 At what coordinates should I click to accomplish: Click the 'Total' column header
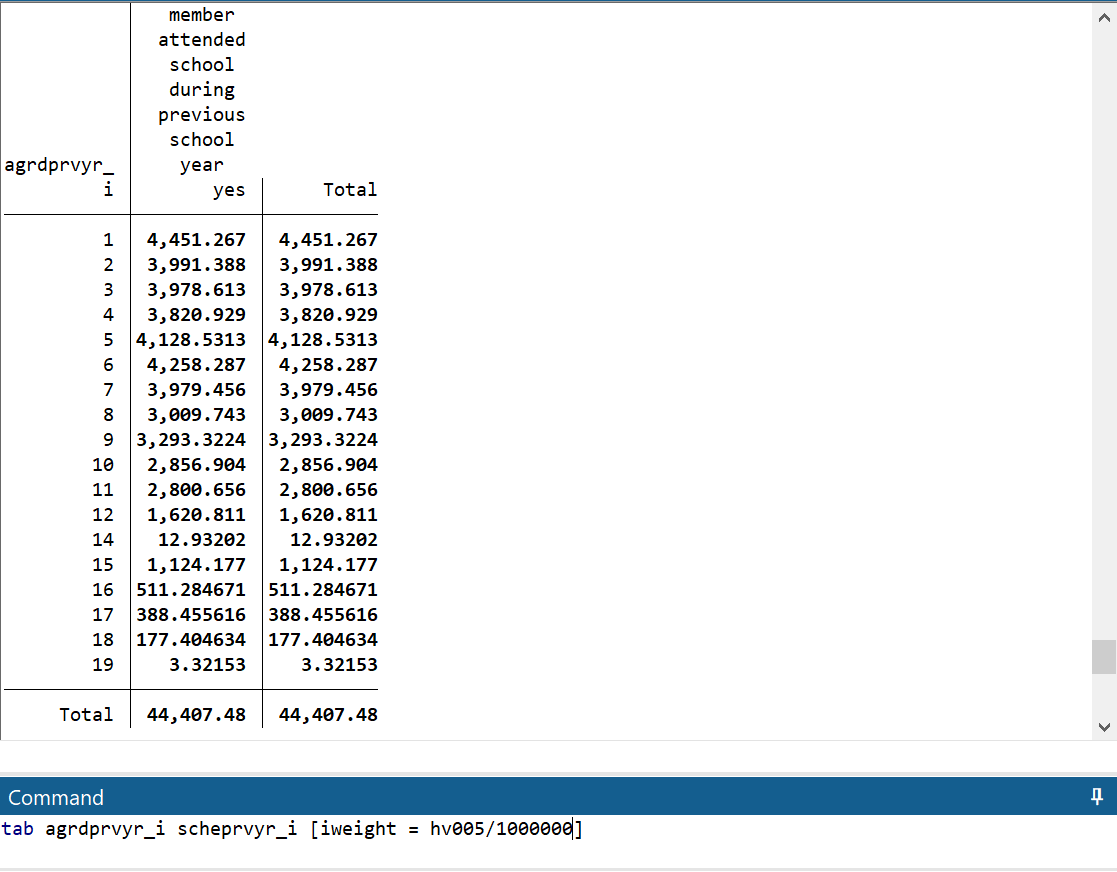point(349,190)
